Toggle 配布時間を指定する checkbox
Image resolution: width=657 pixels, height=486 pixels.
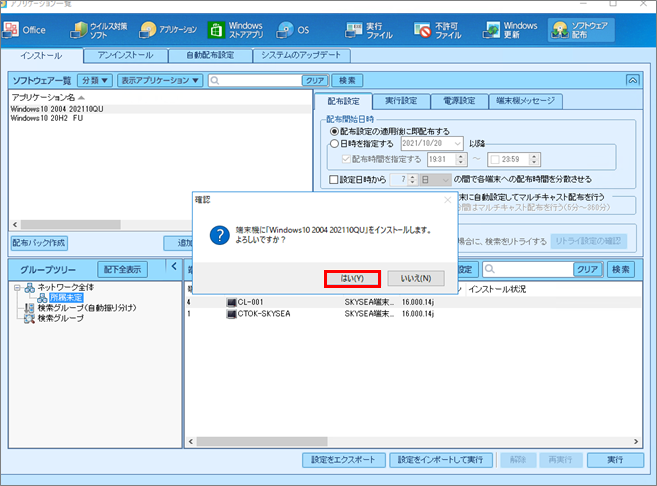[x=346, y=159]
